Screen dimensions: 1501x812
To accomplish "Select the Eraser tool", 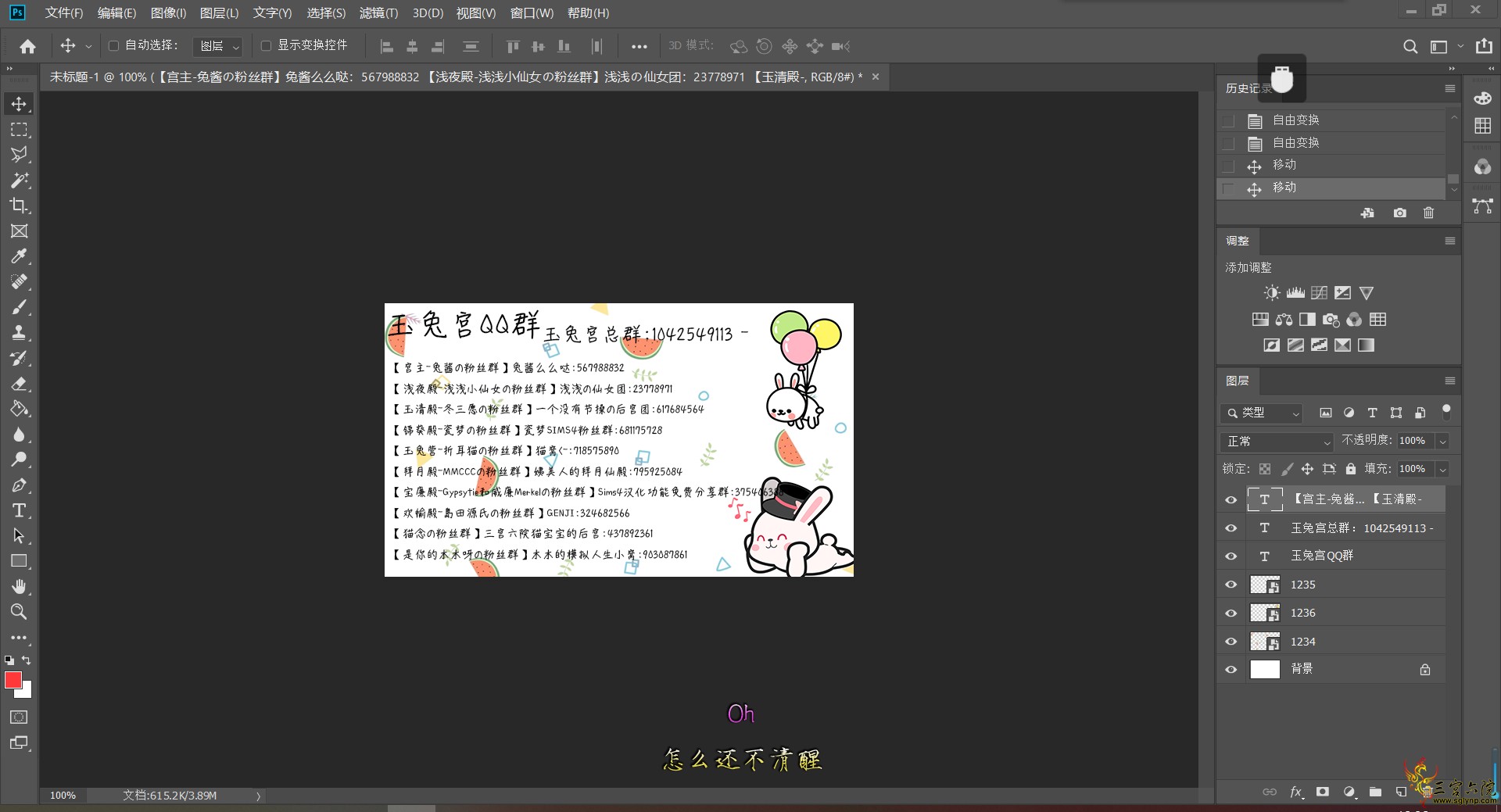I will (19, 383).
